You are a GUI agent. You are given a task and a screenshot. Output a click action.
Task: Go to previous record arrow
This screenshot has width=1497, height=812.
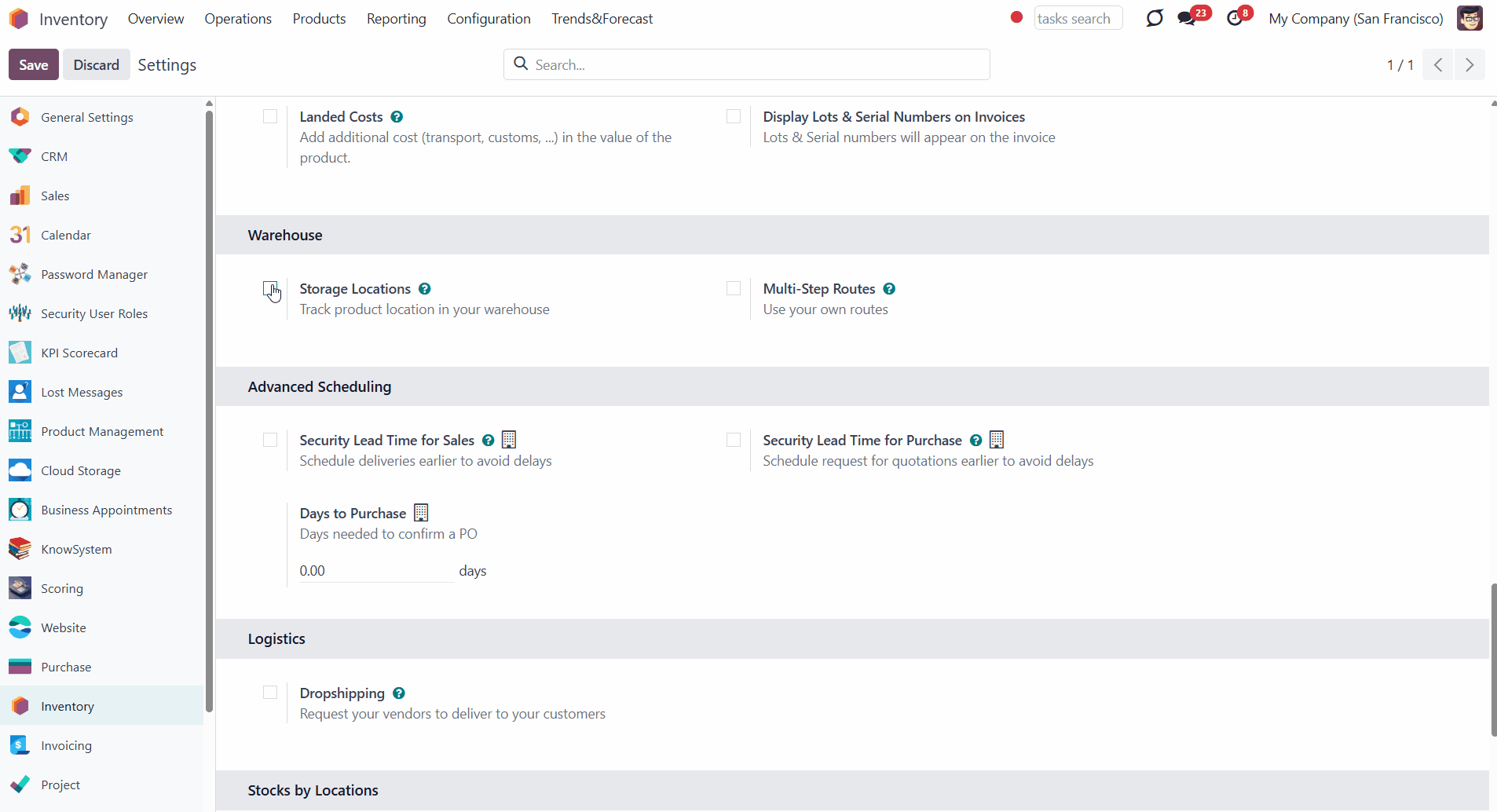click(x=1438, y=64)
